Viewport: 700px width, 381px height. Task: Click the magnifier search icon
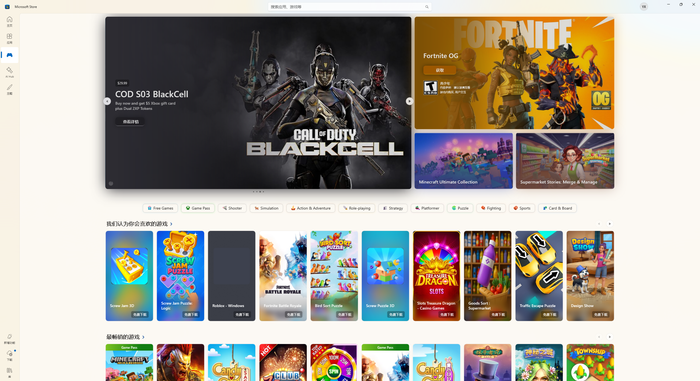tap(427, 7)
